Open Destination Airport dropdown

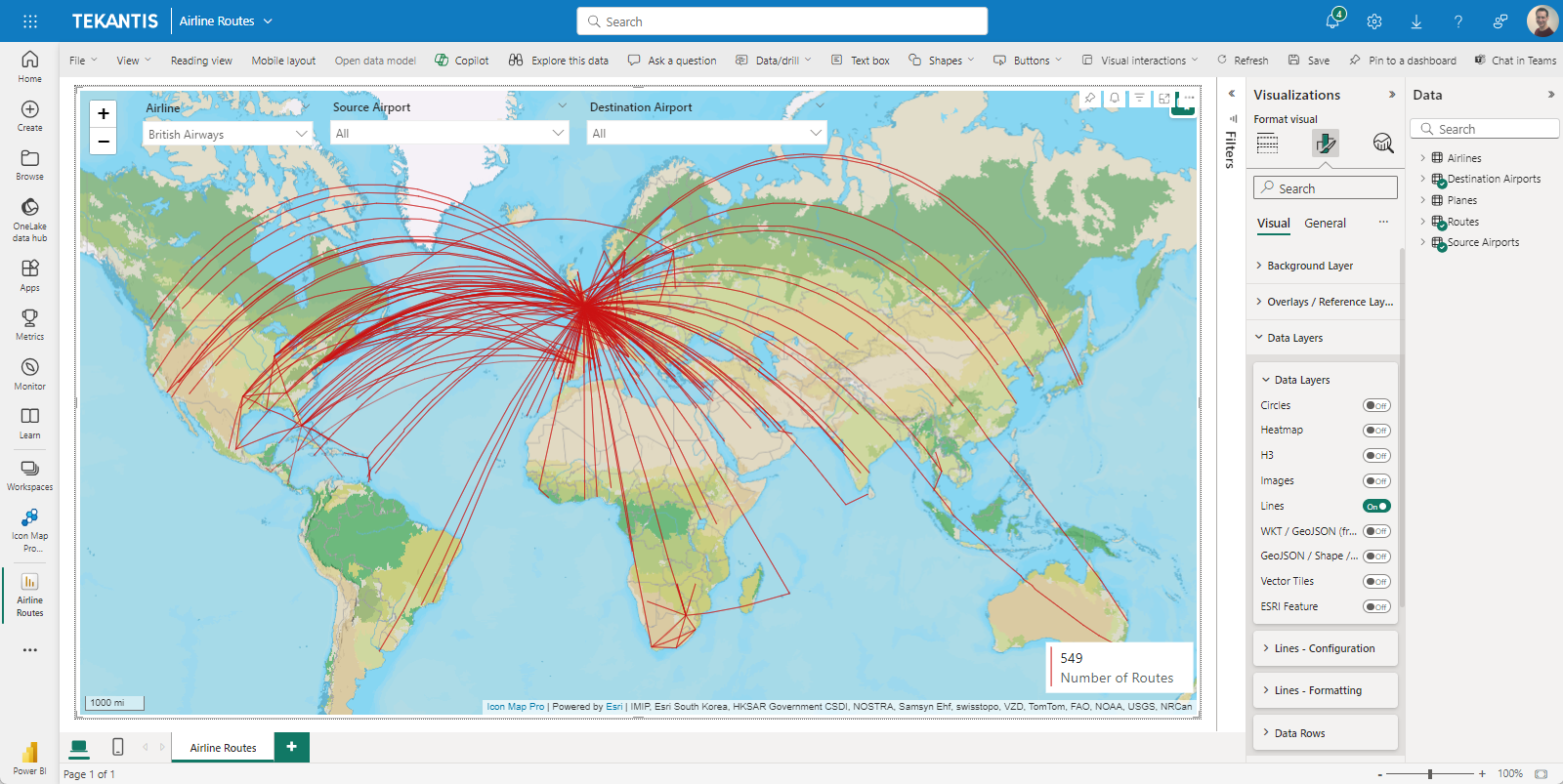click(707, 133)
